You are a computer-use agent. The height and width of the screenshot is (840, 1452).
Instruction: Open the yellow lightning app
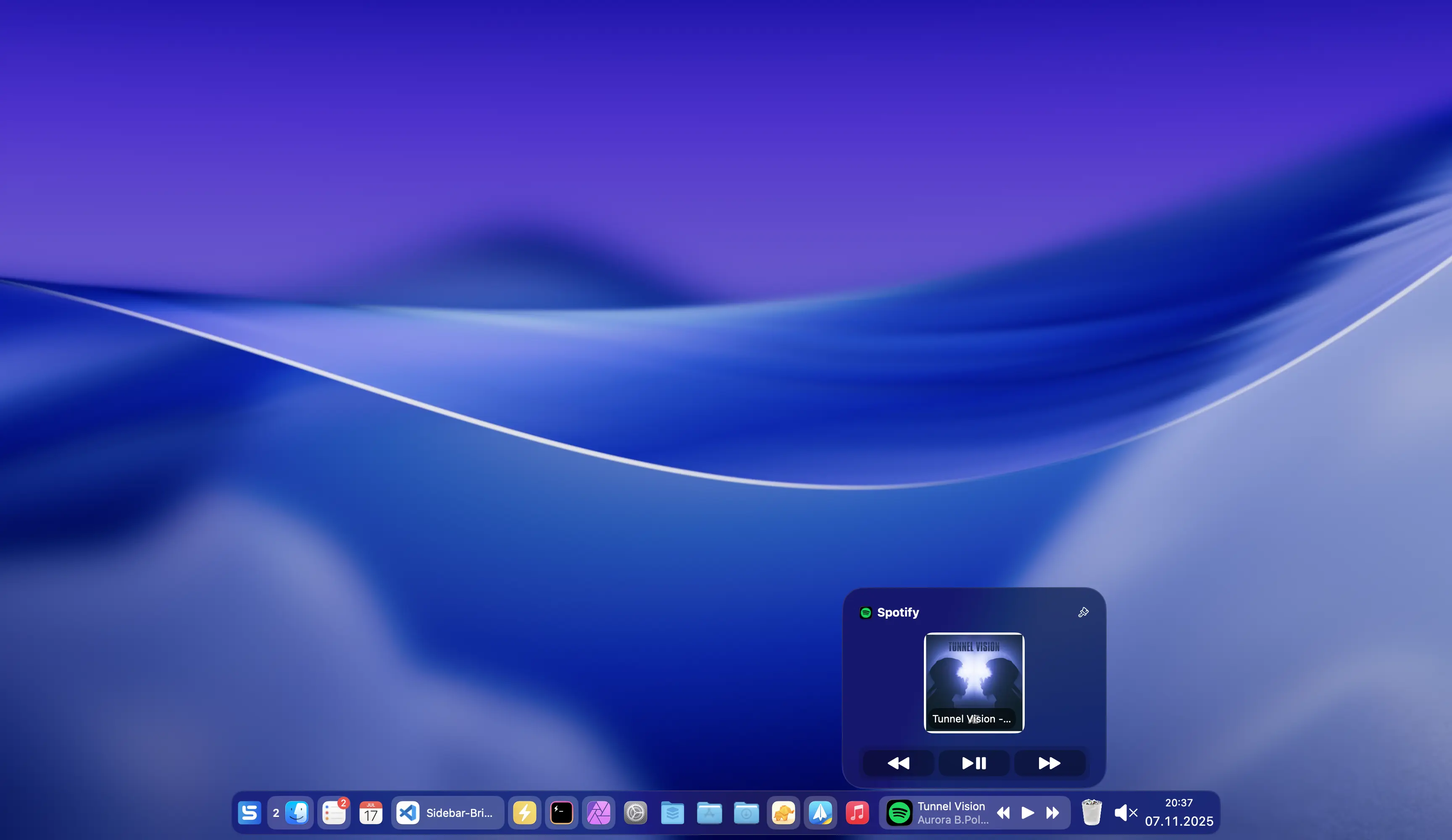click(x=524, y=812)
